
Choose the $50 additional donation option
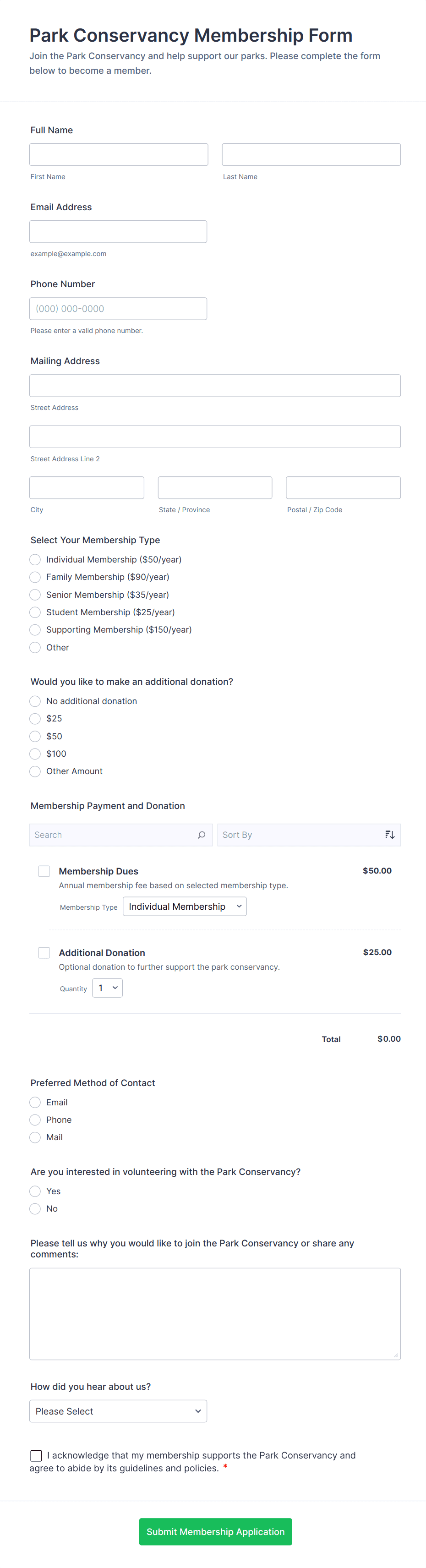tap(35, 736)
